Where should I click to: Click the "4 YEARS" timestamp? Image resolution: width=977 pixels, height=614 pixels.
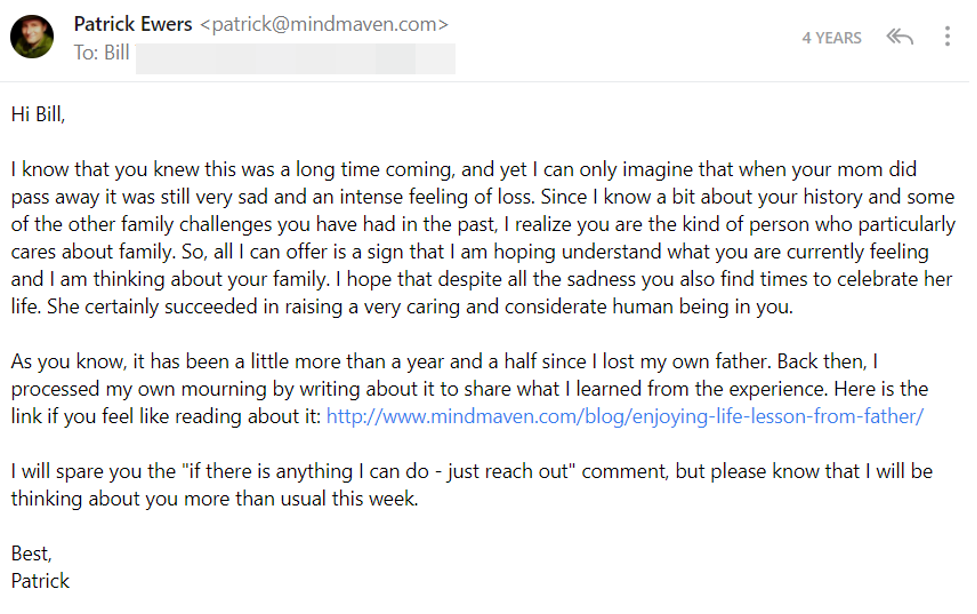831,38
